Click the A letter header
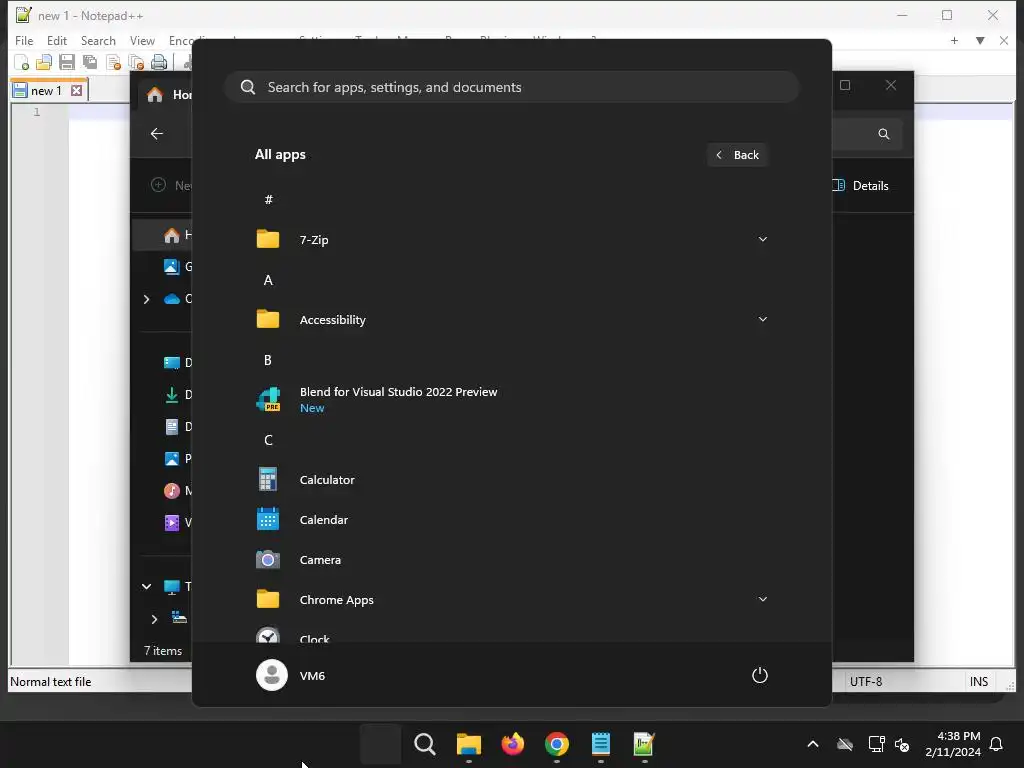The width and height of the screenshot is (1024, 768). [268, 280]
